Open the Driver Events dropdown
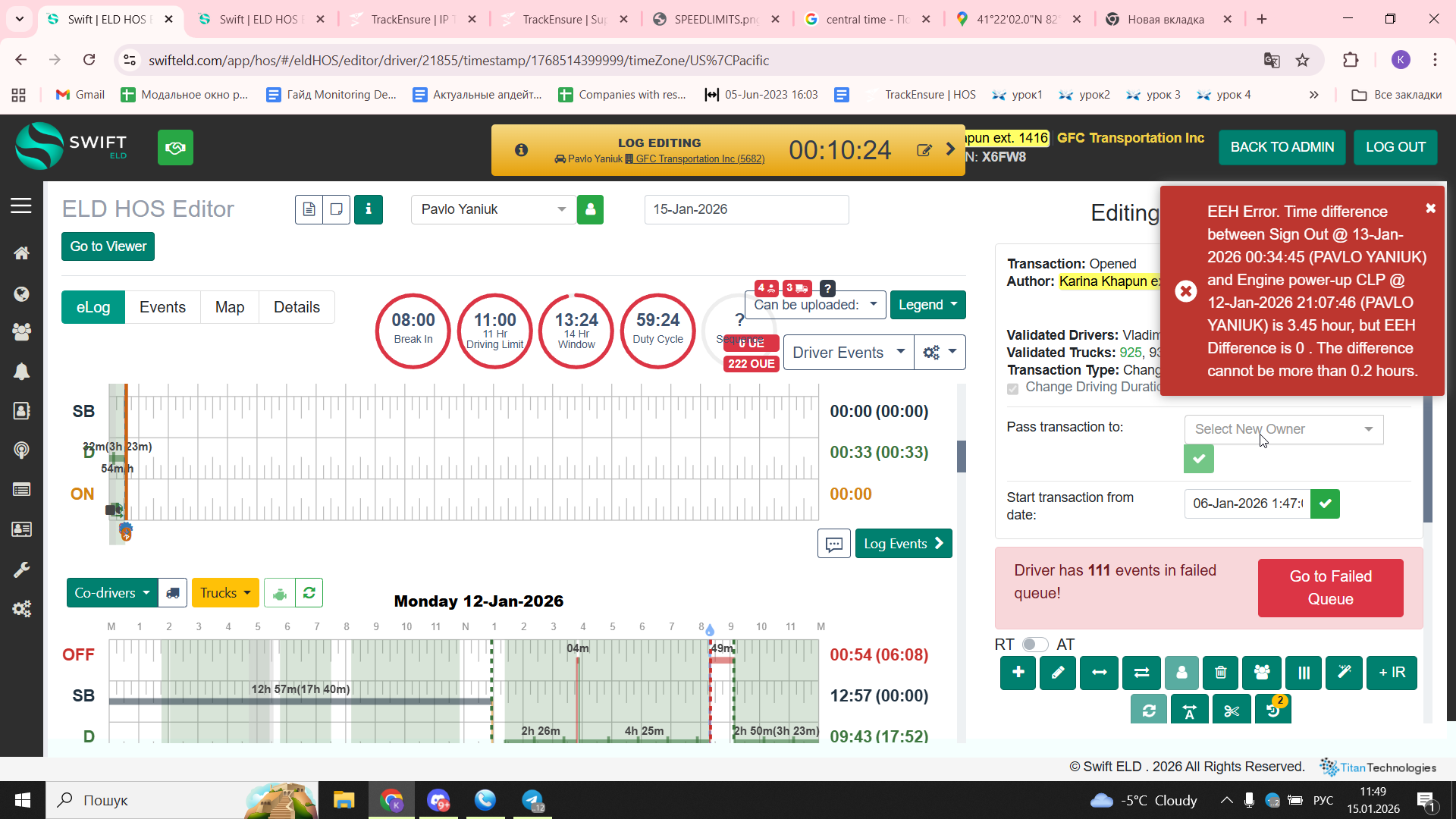The width and height of the screenshot is (1456, 819). click(848, 353)
